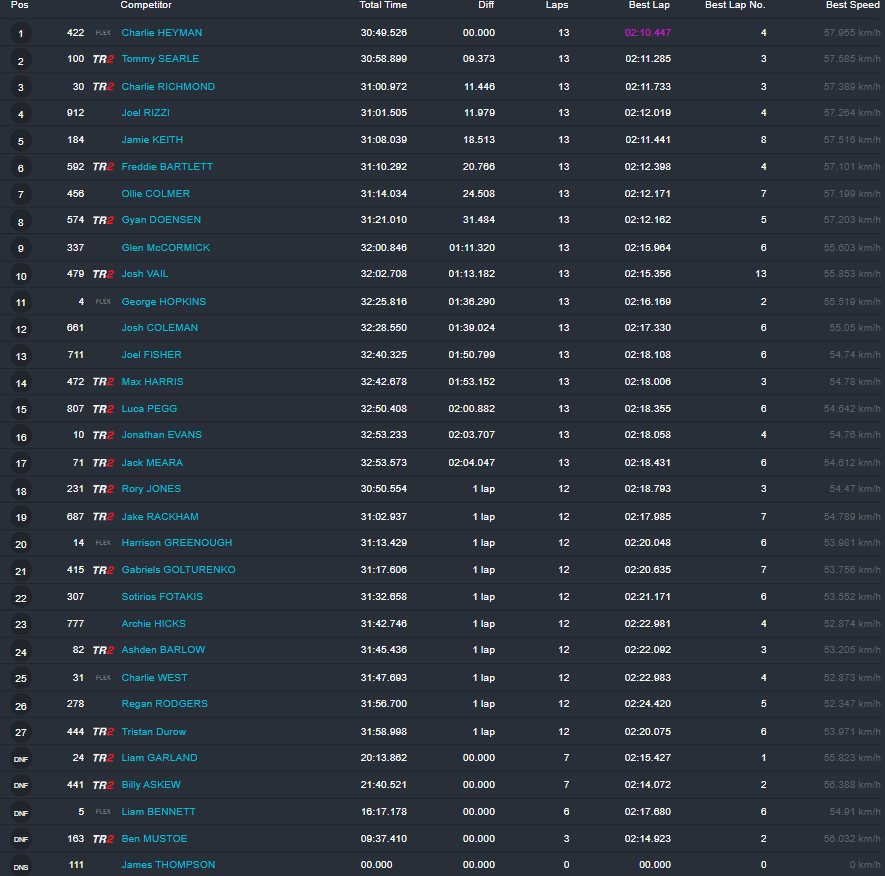885x876 pixels.
Task: Click the TR2 icon beside Freddie BARTLETT
Action: point(103,167)
